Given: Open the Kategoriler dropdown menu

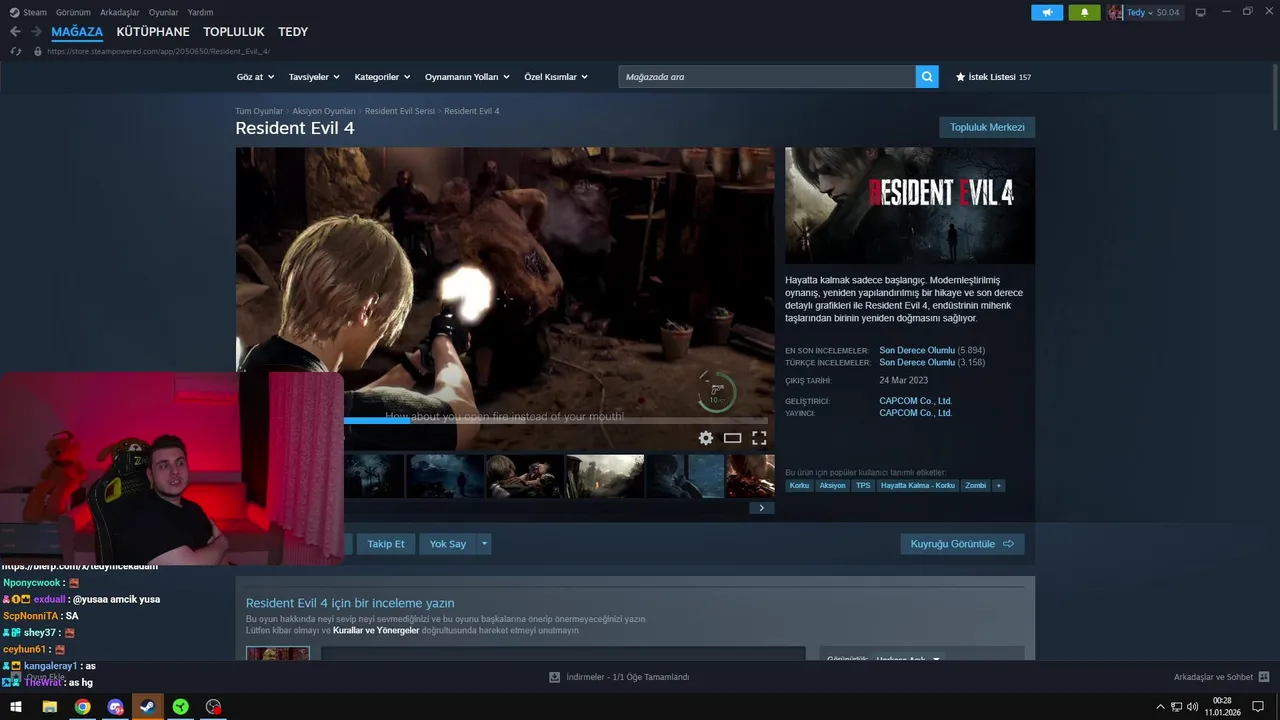Looking at the screenshot, I should click(x=382, y=77).
